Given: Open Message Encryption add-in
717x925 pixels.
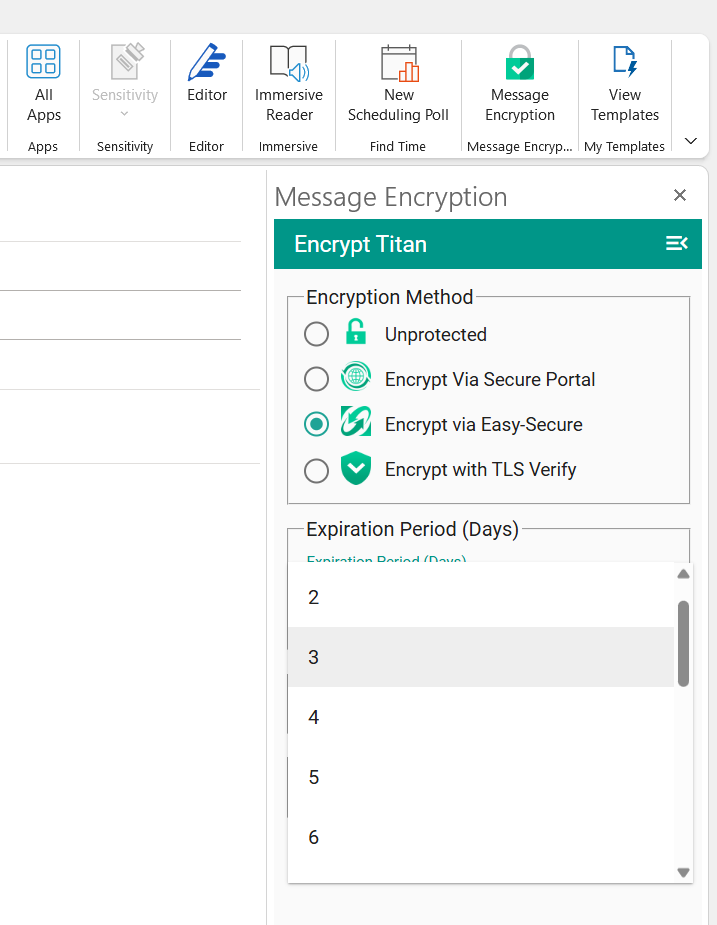Looking at the screenshot, I should pos(520,83).
